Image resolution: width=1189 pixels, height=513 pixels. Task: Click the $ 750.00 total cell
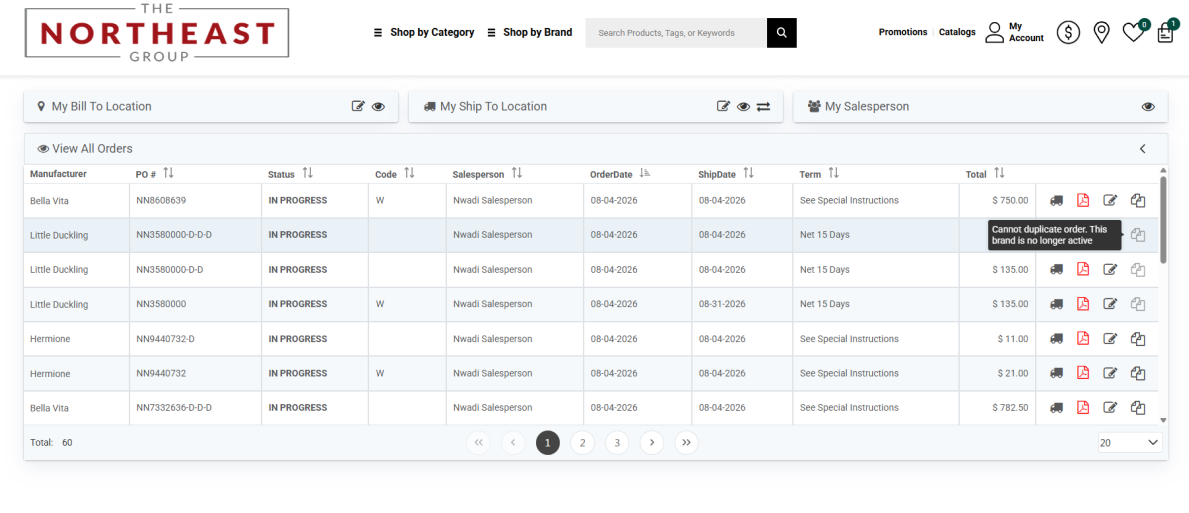click(x=997, y=201)
